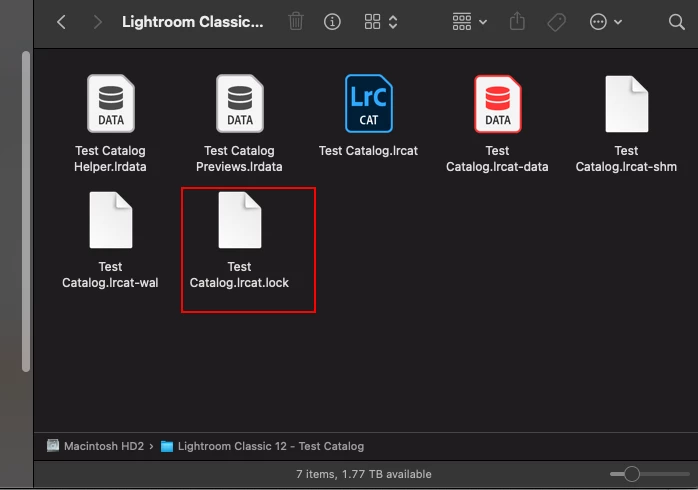
Task: Click the '7 items, 1.77 TB available' status text
Action: 364,474
